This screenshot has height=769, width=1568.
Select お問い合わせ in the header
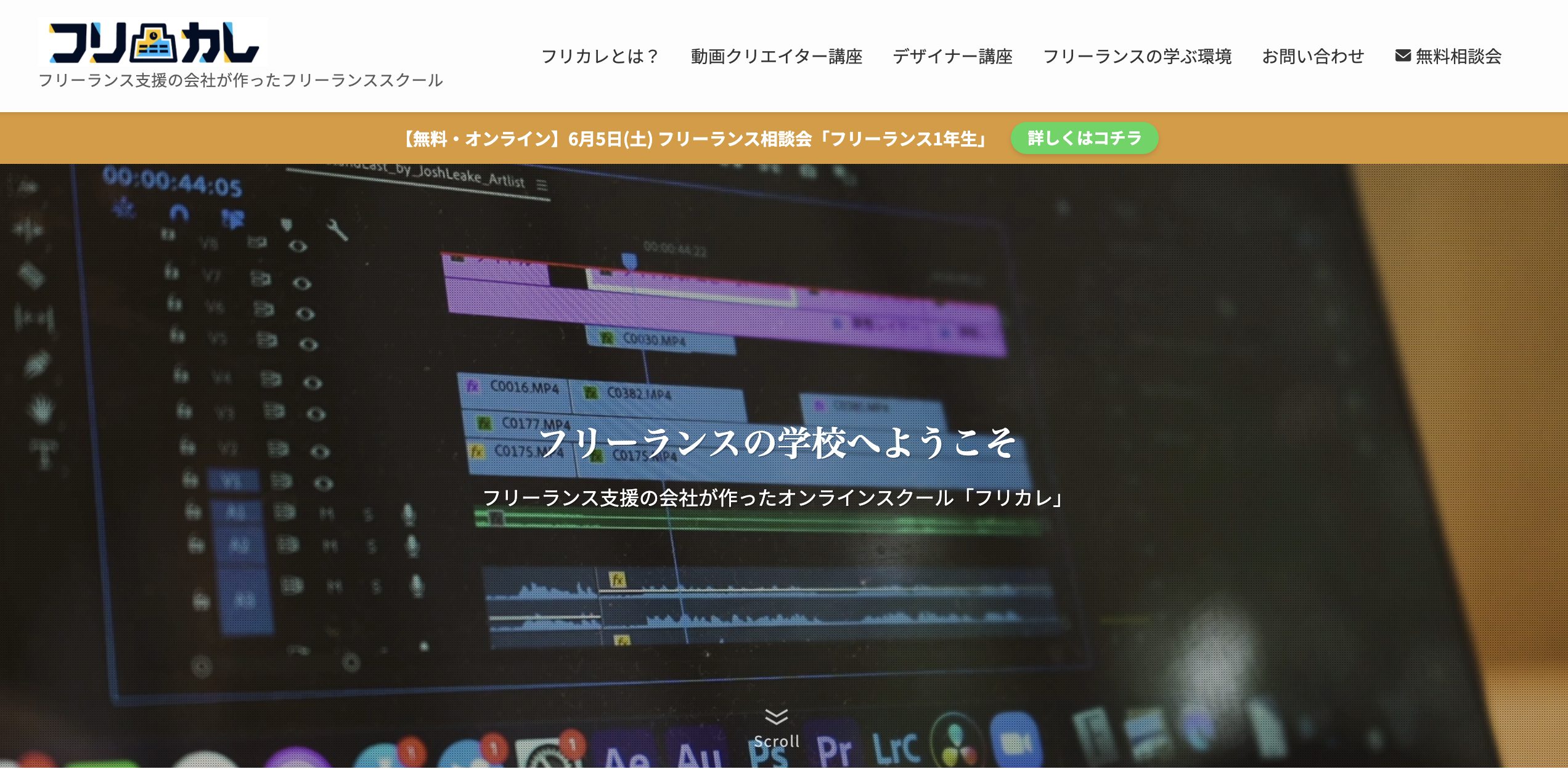point(1313,57)
